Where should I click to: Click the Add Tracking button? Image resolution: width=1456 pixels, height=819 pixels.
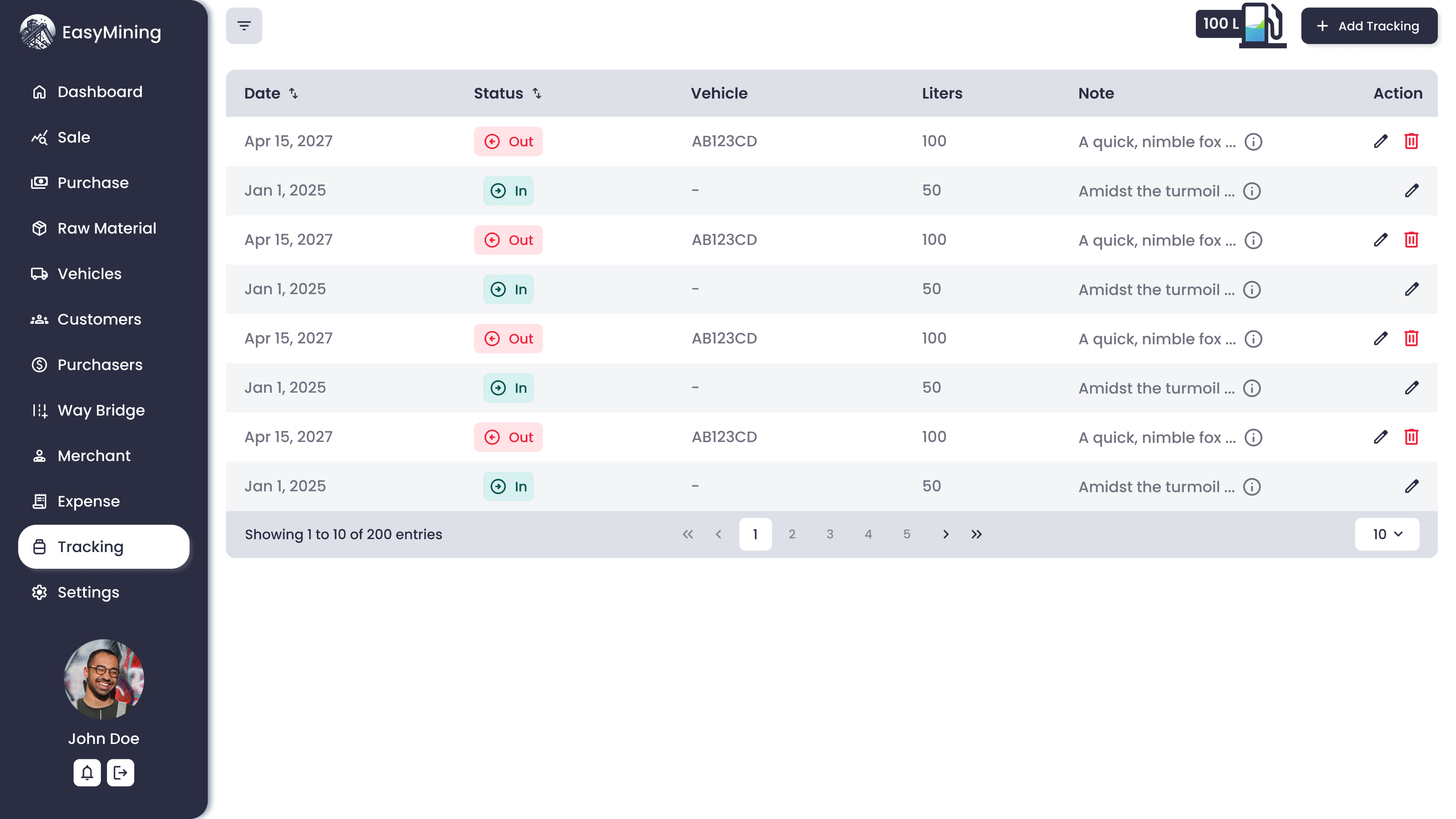[x=1369, y=26]
